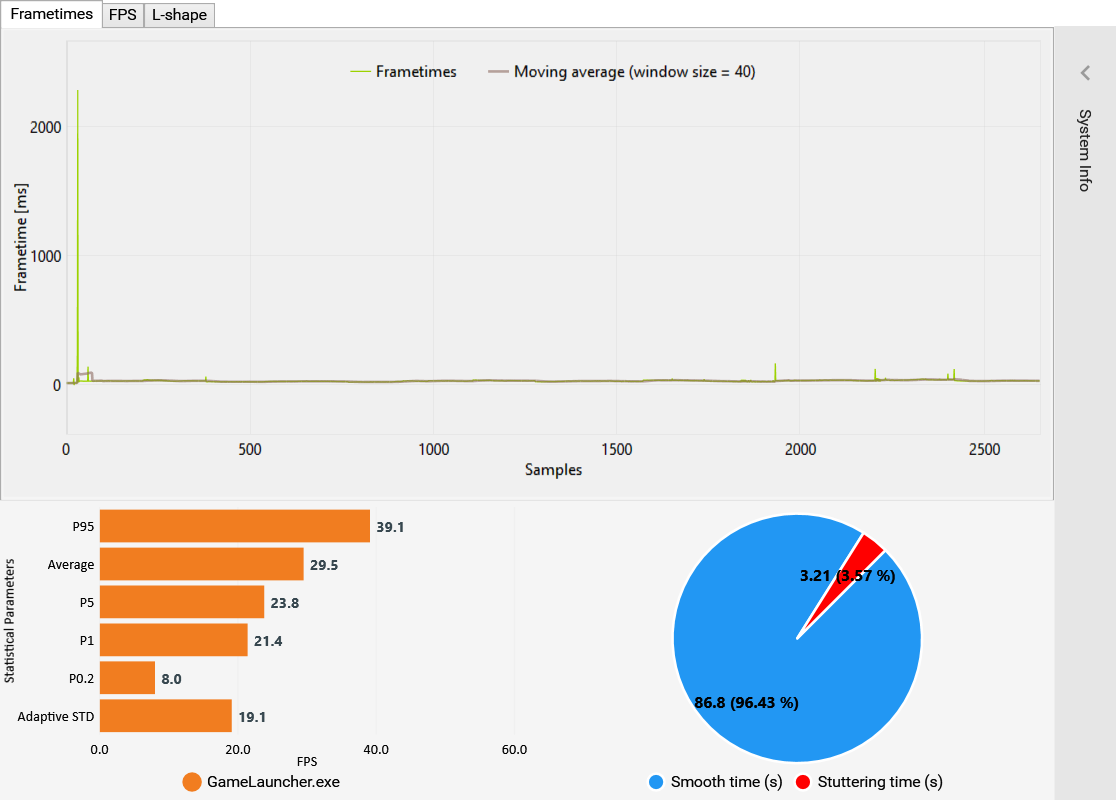Toggle Smooth time blue legend marker
The image size is (1116, 800).
pos(656,781)
